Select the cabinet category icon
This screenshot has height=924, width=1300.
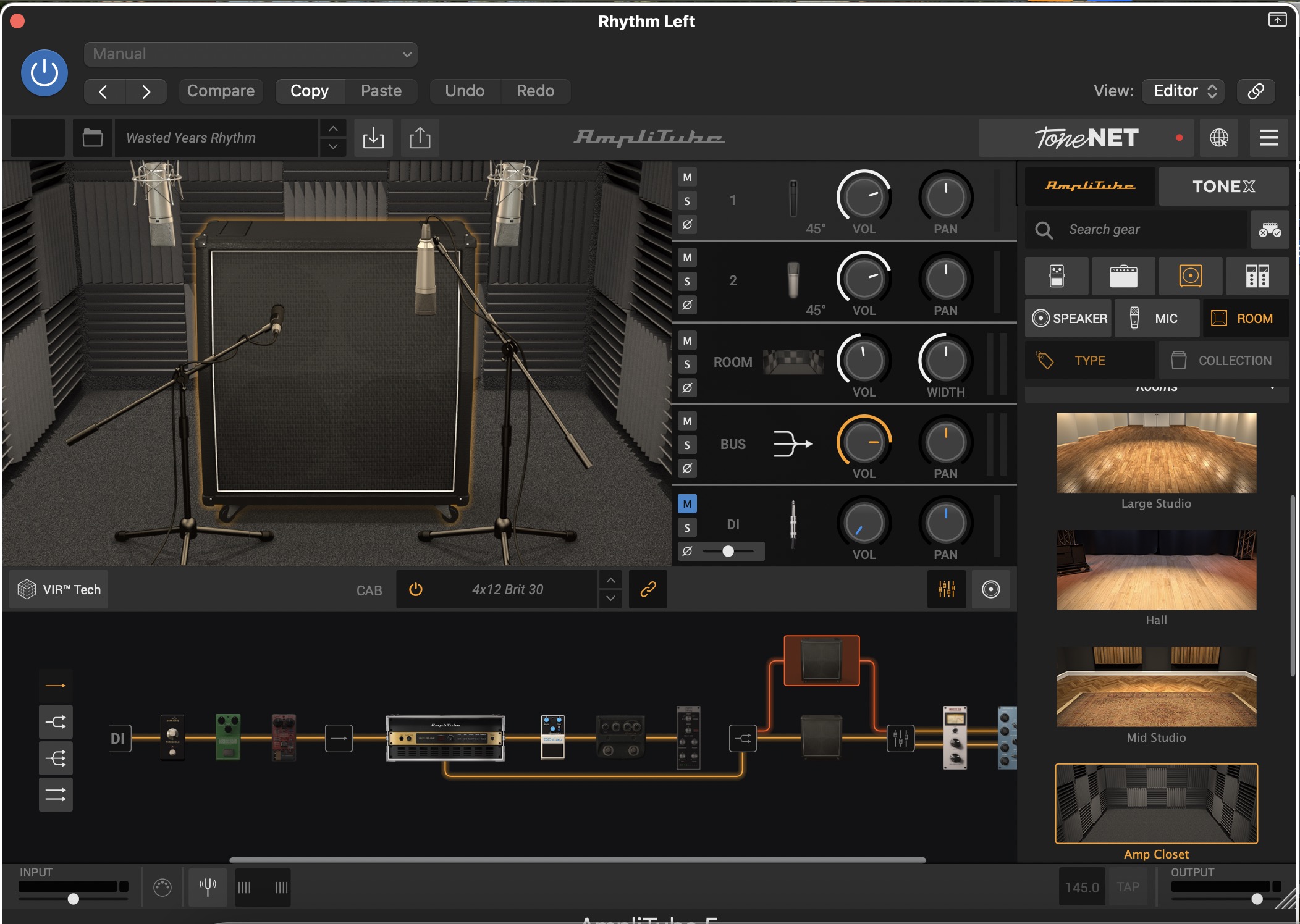(1190, 276)
